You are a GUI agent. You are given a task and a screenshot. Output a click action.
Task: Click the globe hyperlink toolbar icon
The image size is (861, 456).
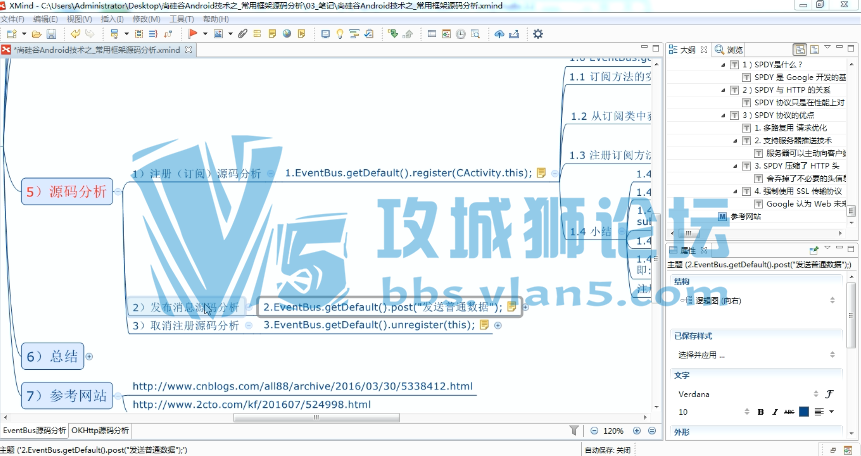pos(287,34)
